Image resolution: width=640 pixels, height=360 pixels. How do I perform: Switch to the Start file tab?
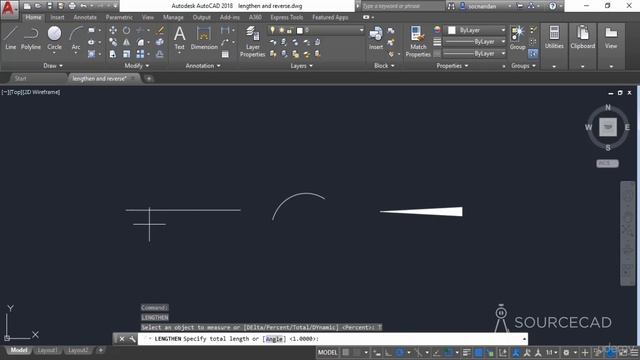(x=20, y=78)
